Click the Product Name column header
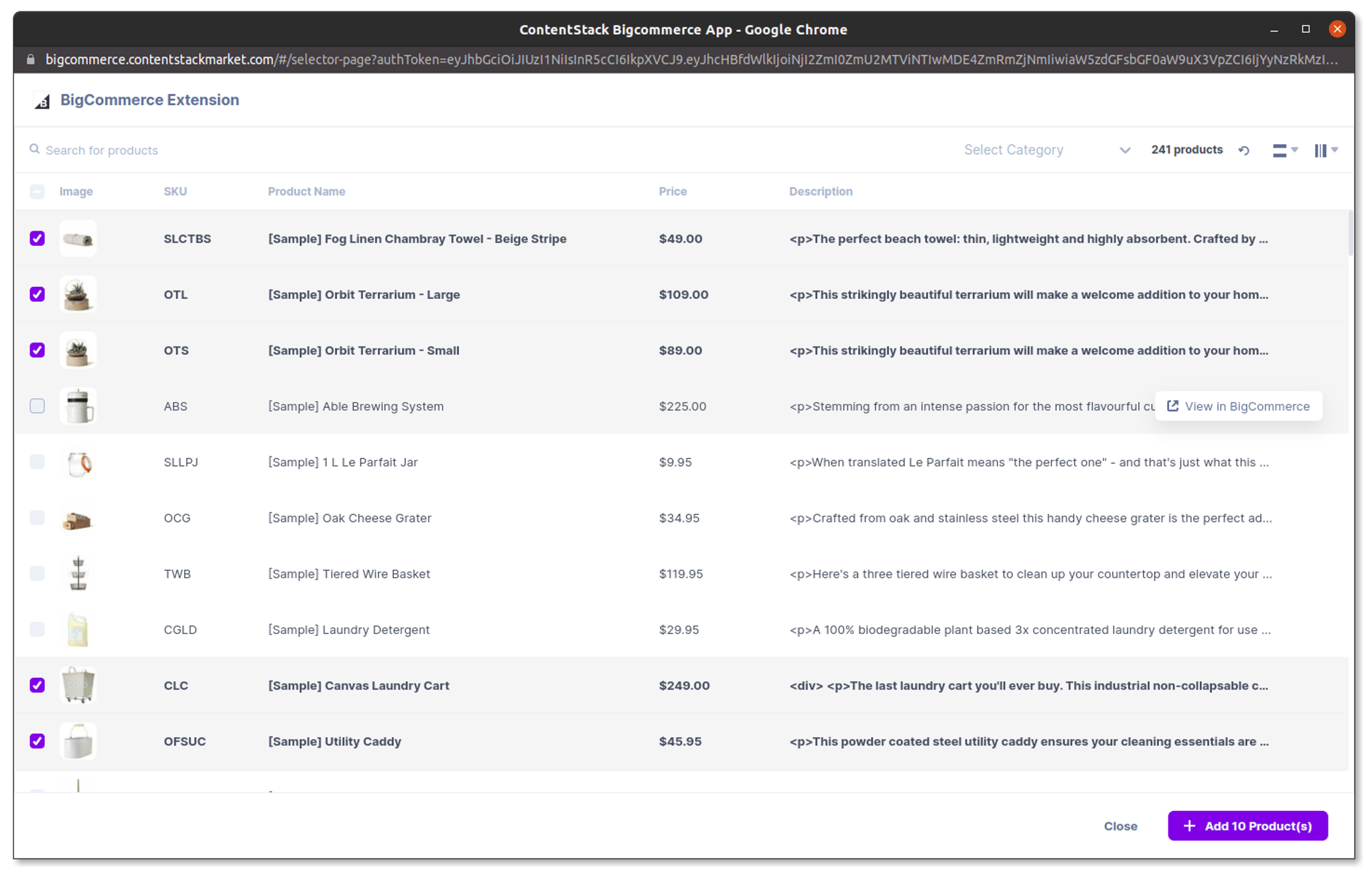Screen dimensions: 1372x876 (x=307, y=192)
